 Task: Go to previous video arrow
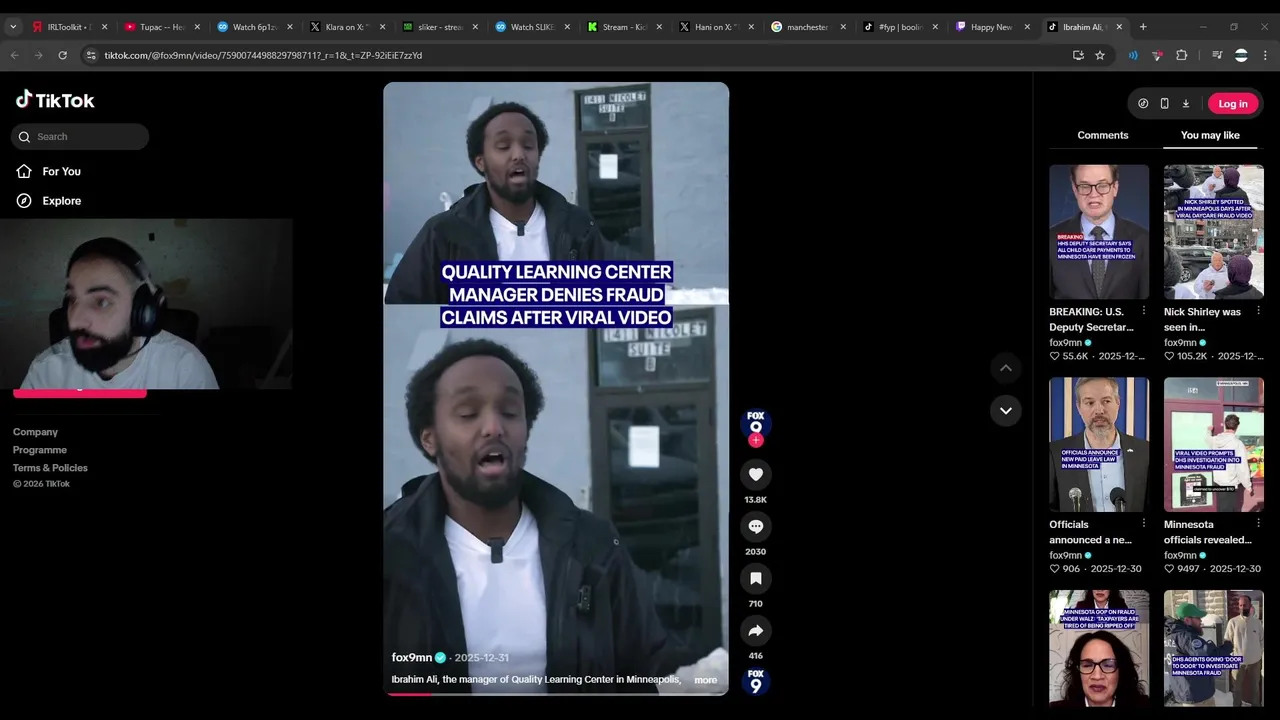click(x=1006, y=368)
